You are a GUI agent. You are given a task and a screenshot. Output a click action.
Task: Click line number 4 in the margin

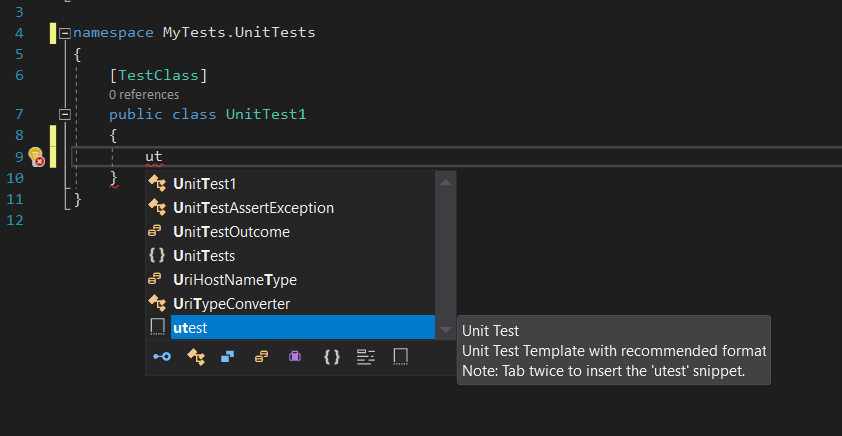click(19, 33)
